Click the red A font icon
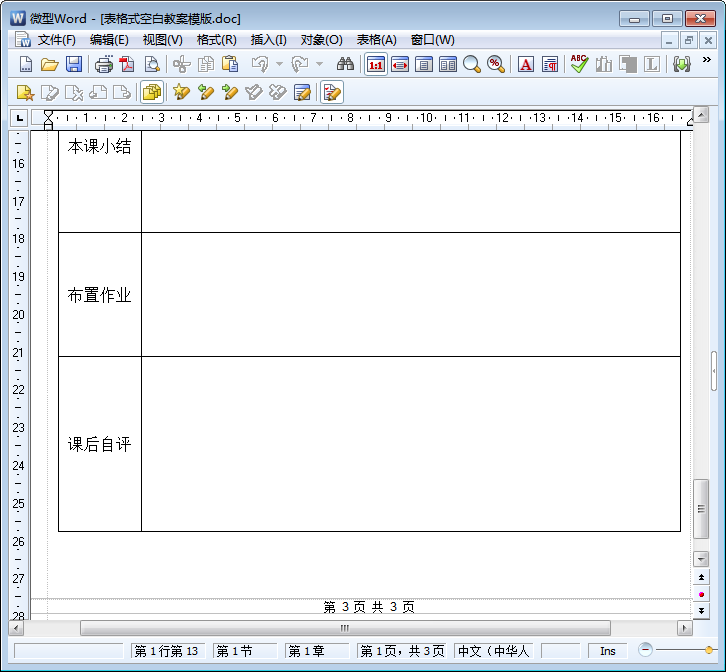Viewport: 726px width, 672px height. tap(525, 64)
